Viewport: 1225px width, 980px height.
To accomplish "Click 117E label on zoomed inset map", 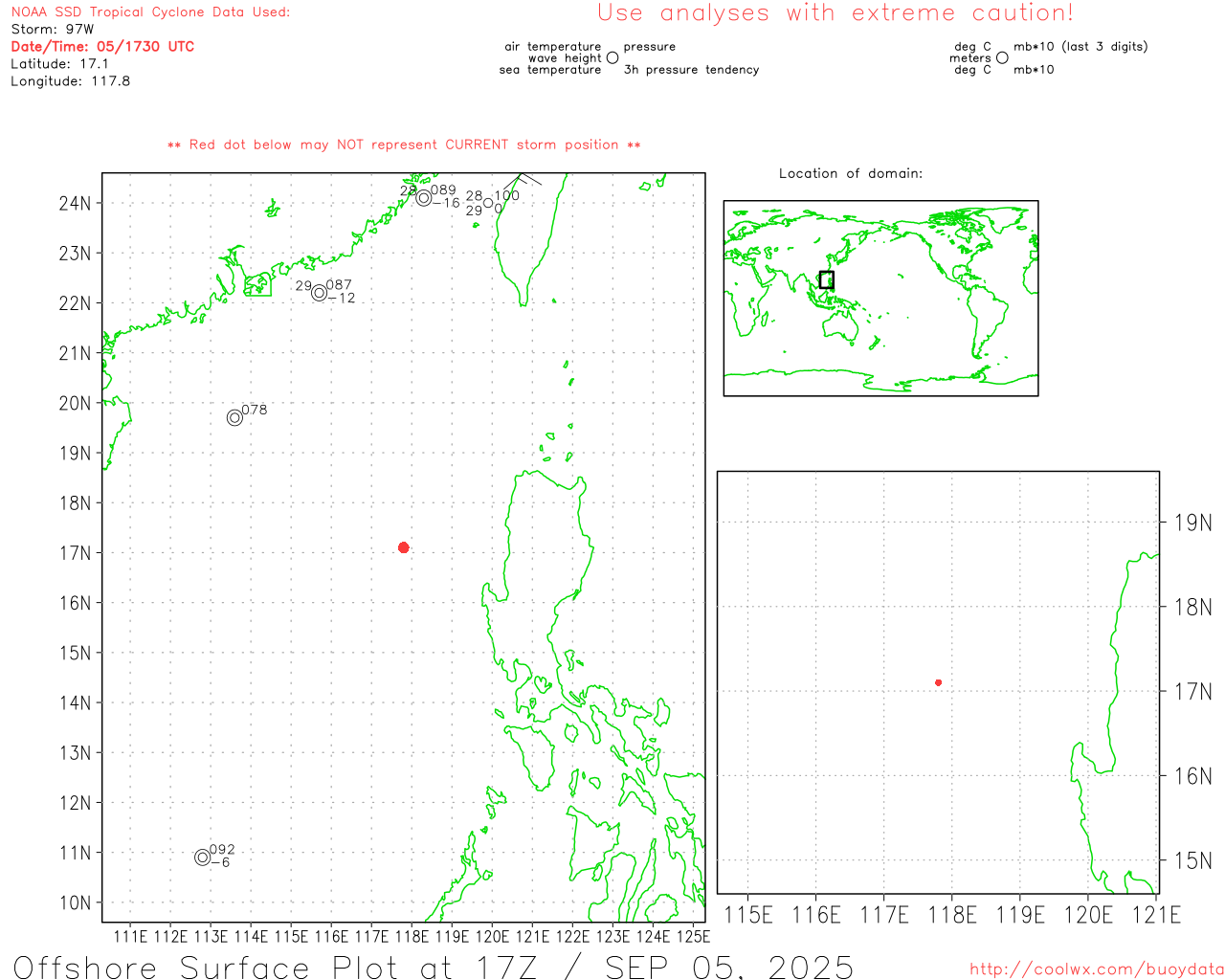I will pos(884,915).
